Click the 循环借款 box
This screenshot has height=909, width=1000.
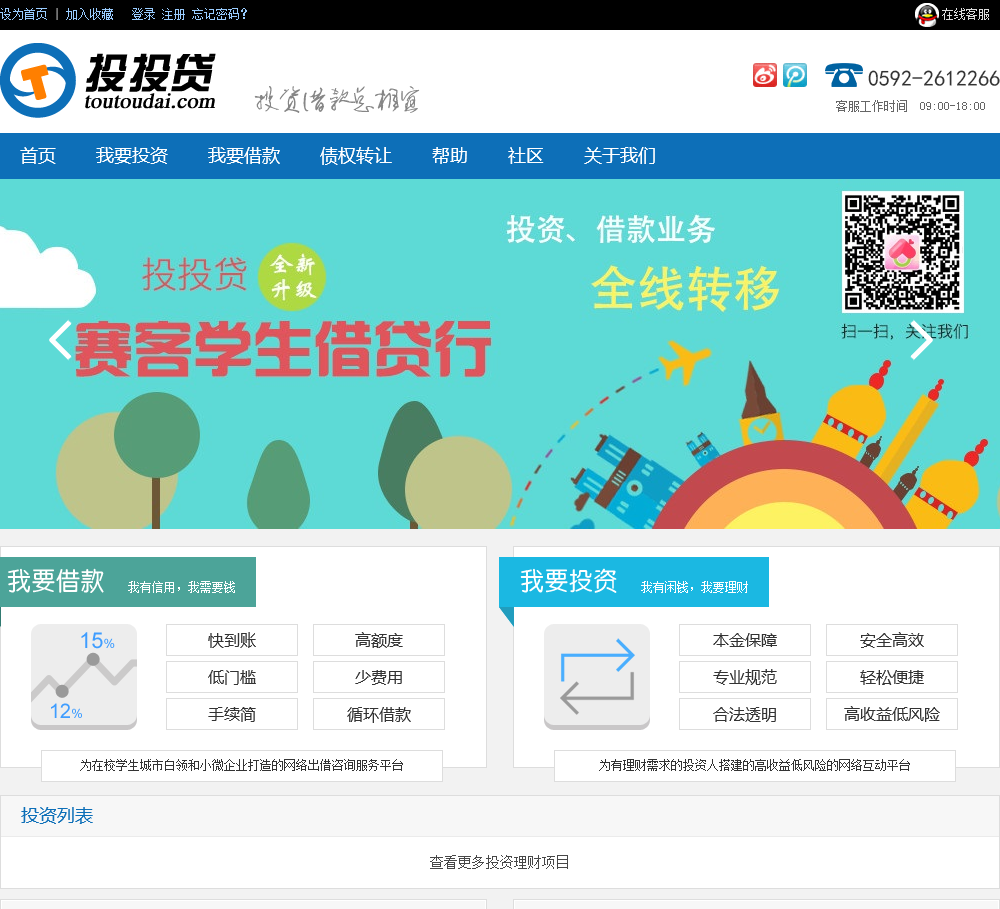pyautogui.click(x=379, y=714)
